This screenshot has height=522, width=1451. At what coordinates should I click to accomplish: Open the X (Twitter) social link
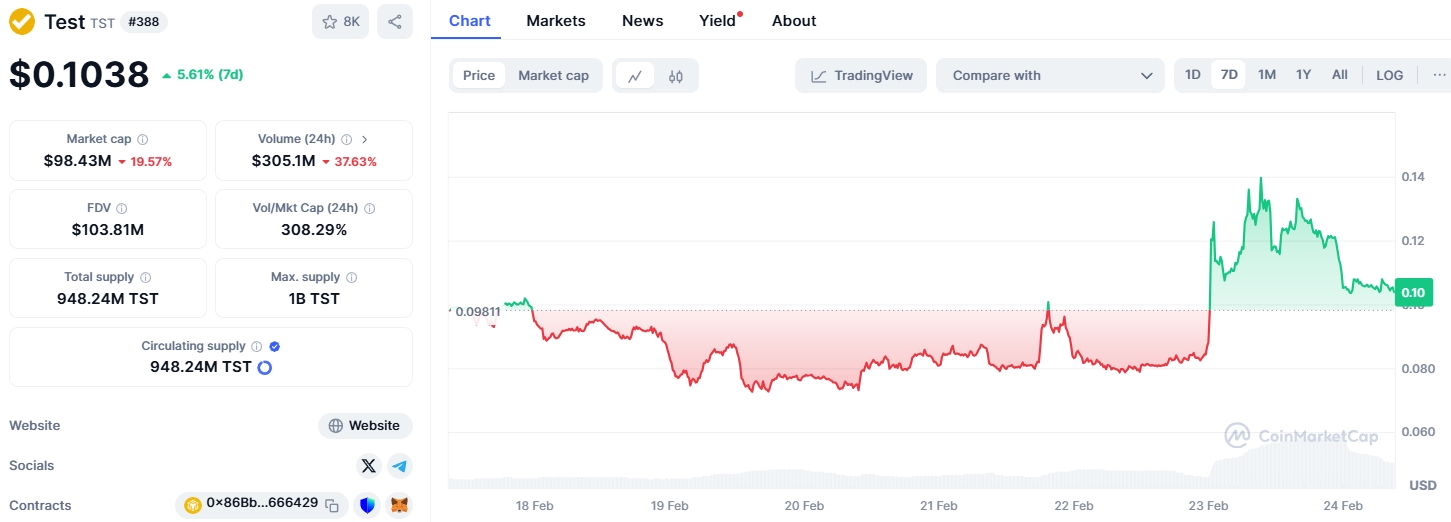369,466
